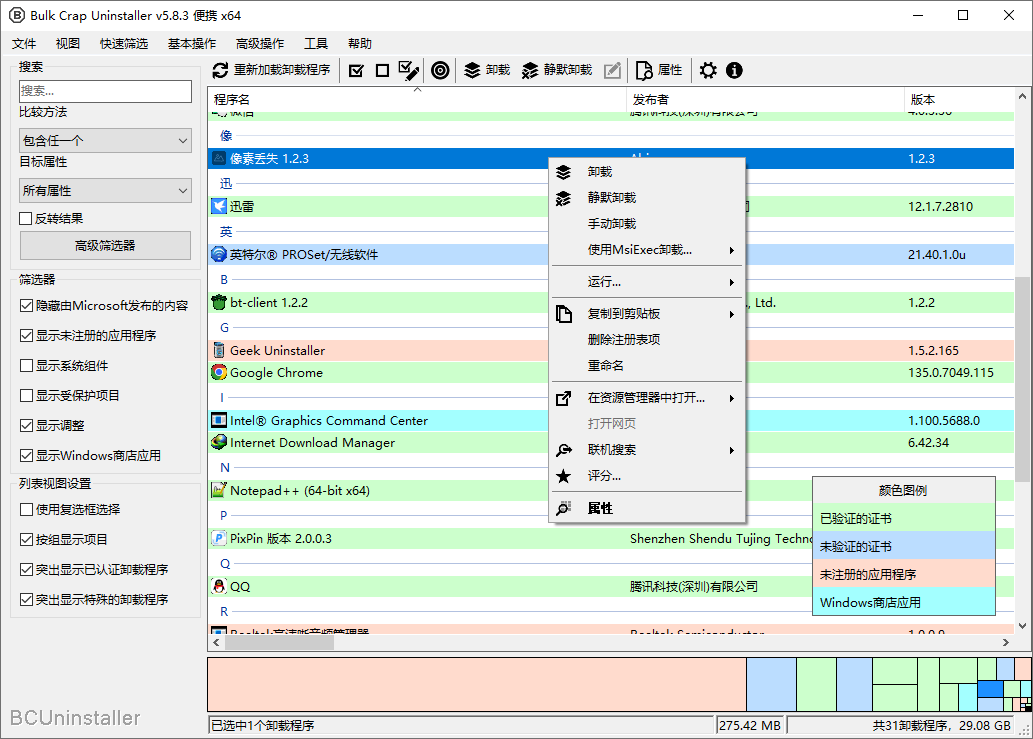Expand the 联机搜索 submenu arrow

click(731, 451)
